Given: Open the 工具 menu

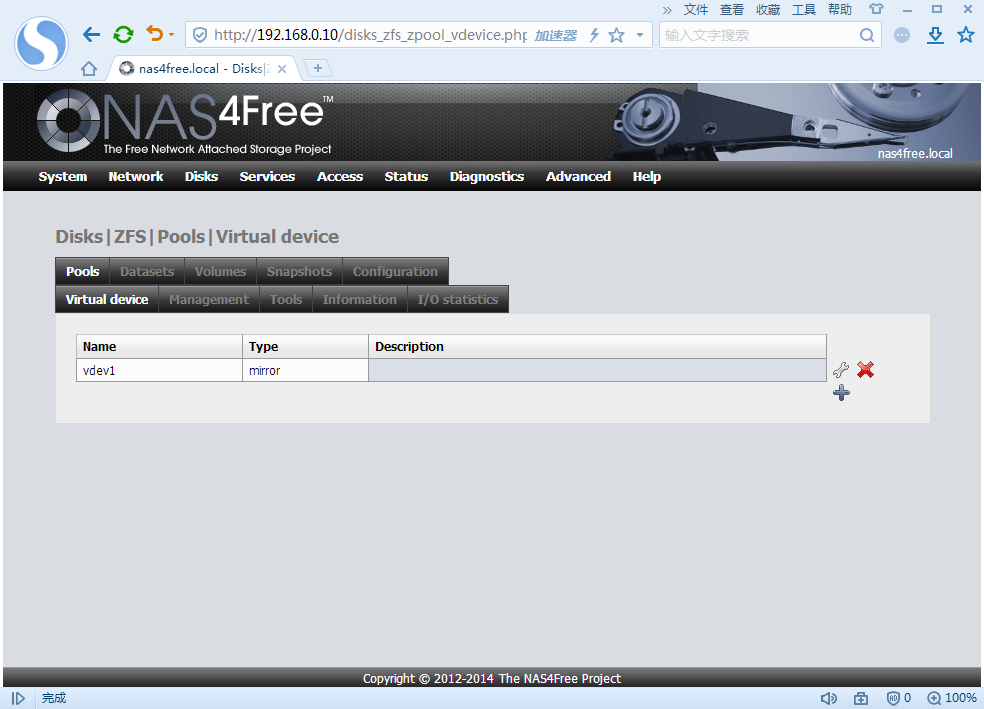Looking at the screenshot, I should tap(804, 9).
